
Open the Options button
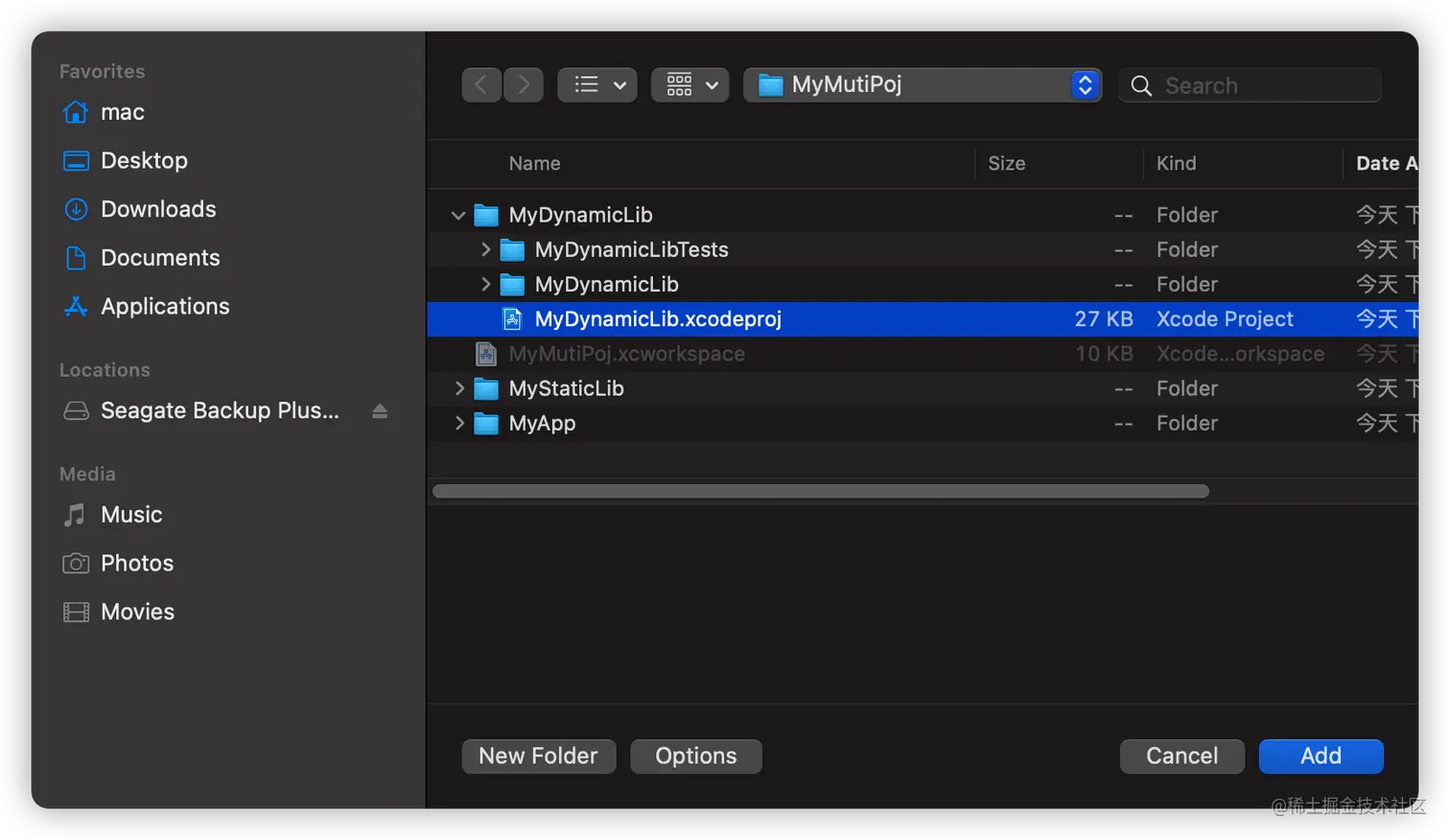[696, 757]
